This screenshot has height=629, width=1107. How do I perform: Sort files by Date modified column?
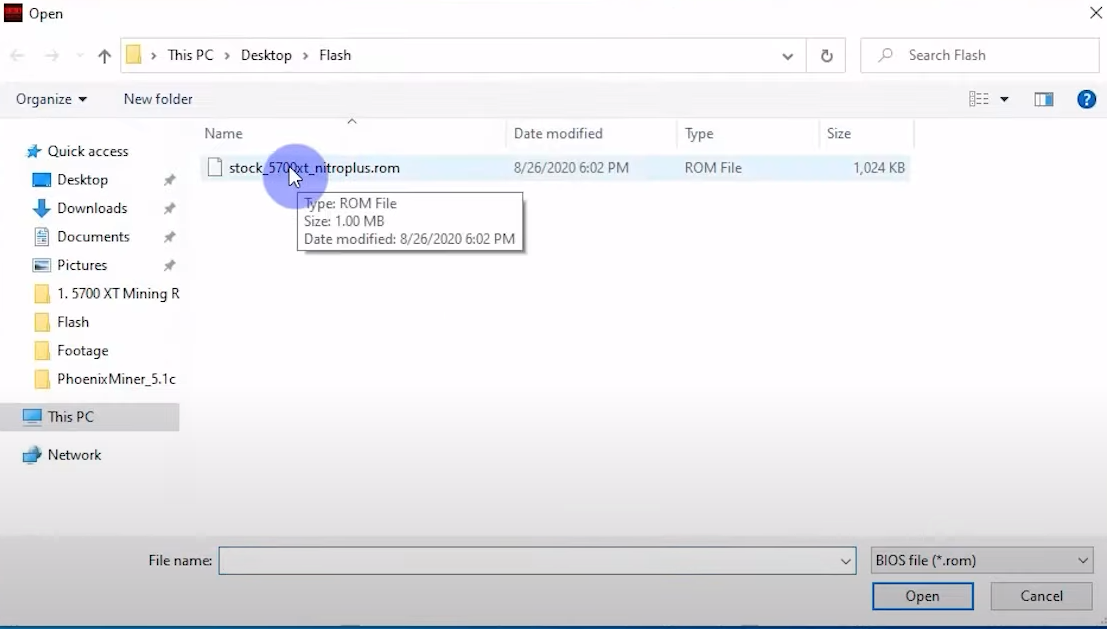[558, 133]
